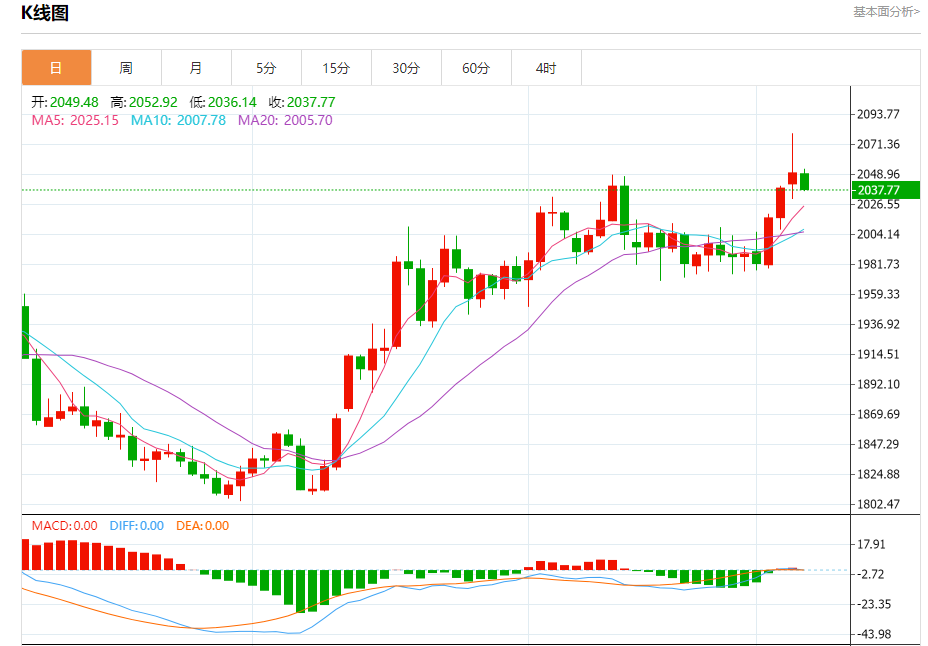928x646 pixels.
Task: Click the K线图 heading
Action: (45, 12)
